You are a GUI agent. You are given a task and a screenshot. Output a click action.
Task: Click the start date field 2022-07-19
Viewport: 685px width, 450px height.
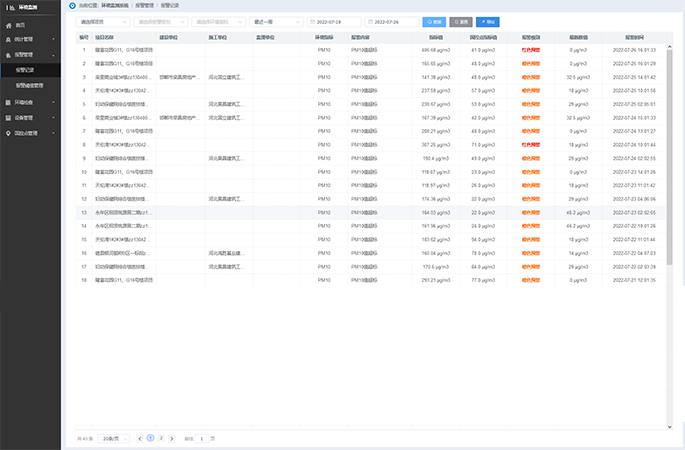click(335, 20)
